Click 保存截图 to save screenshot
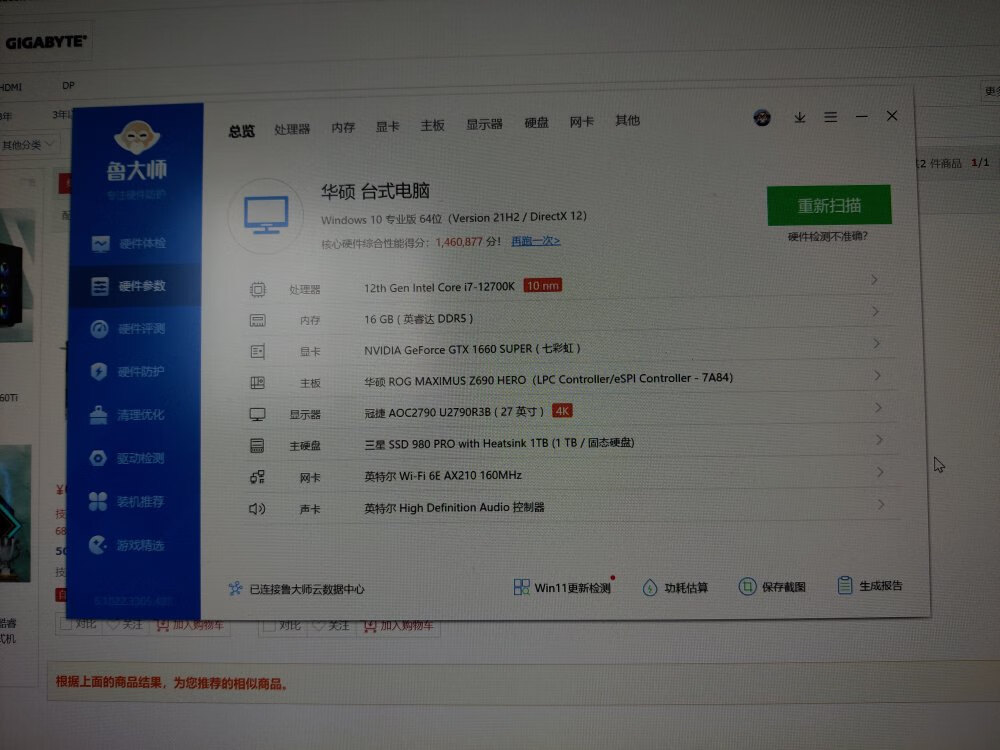The height and width of the screenshot is (750, 1000). (772, 587)
